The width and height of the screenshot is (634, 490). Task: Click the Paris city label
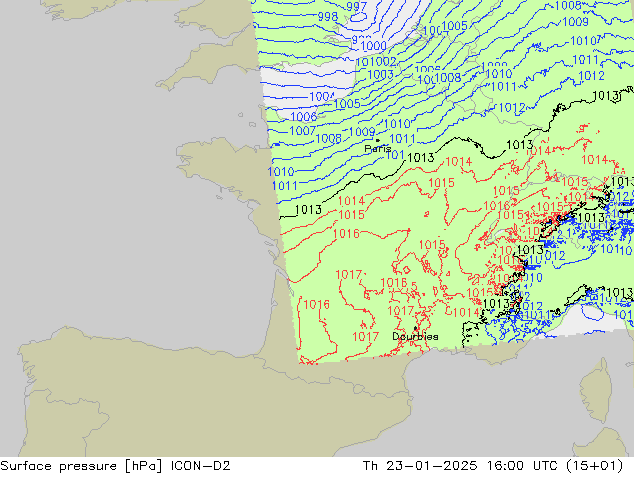377,148
